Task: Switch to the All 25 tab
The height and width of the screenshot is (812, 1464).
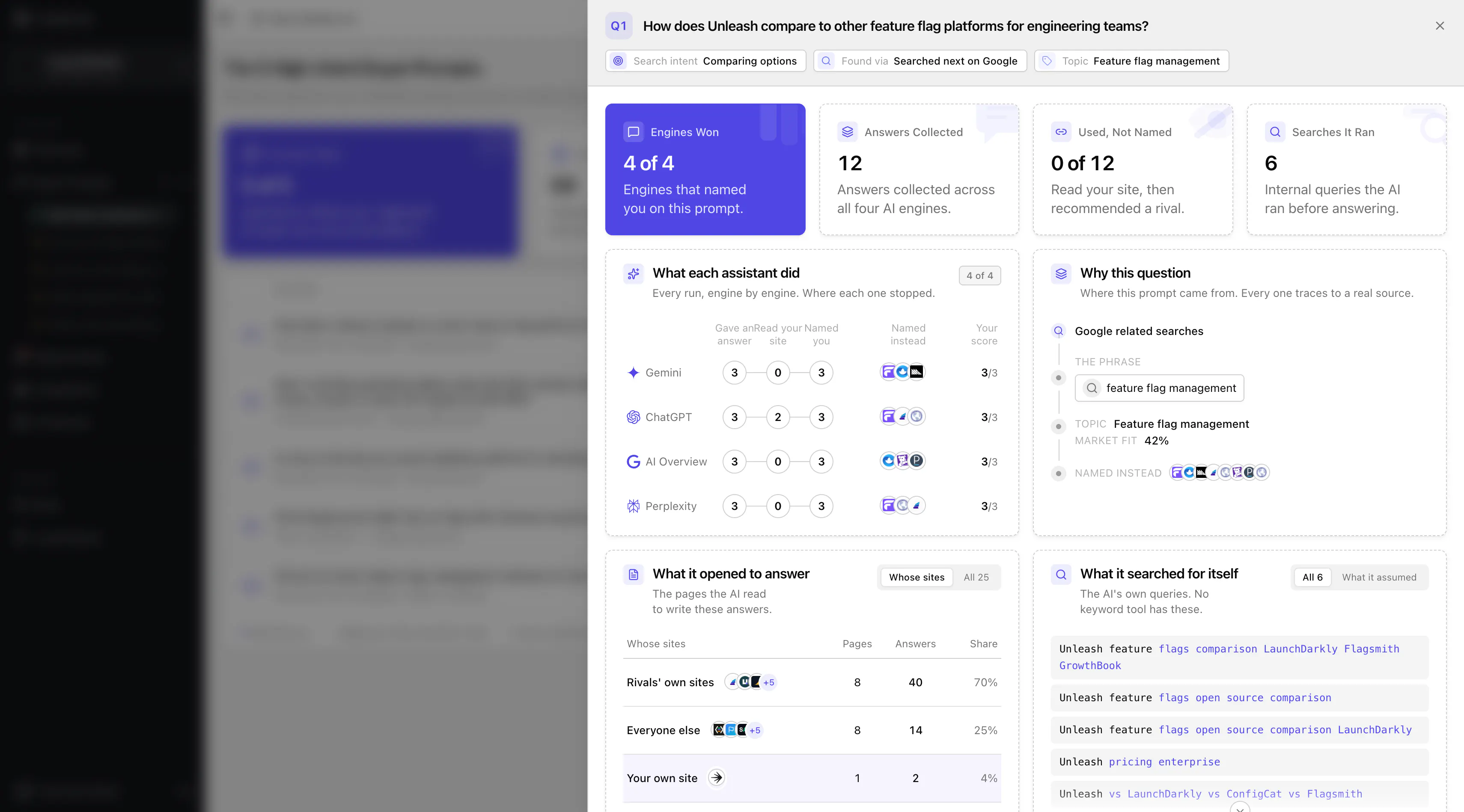Action: click(976, 577)
